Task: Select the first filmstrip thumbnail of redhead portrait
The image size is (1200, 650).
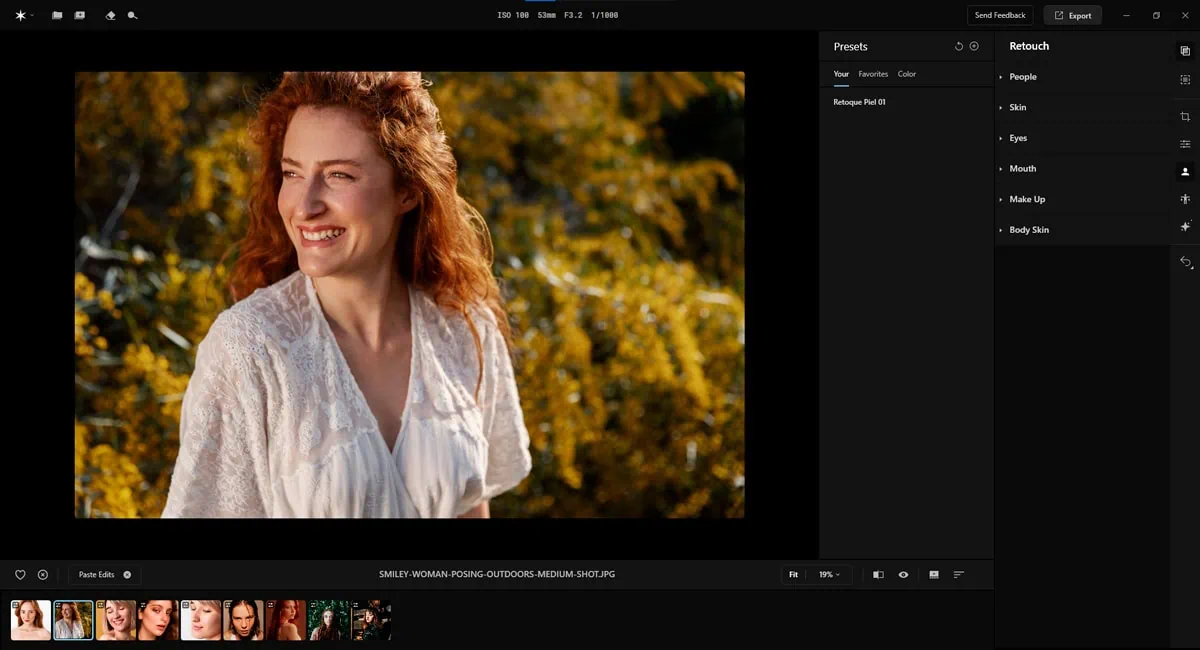Action: coord(30,620)
